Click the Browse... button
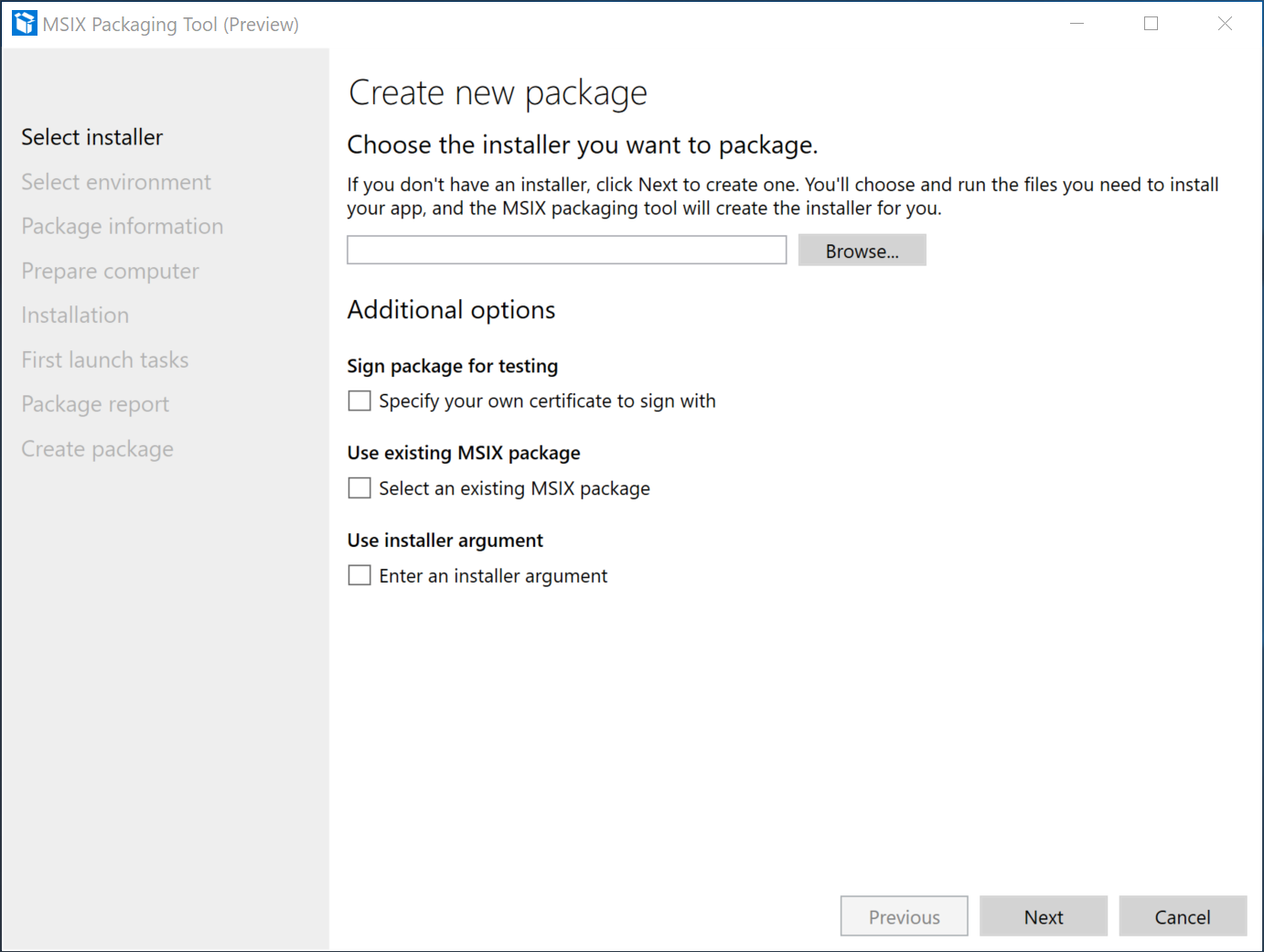The width and height of the screenshot is (1264, 952). click(862, 251)
